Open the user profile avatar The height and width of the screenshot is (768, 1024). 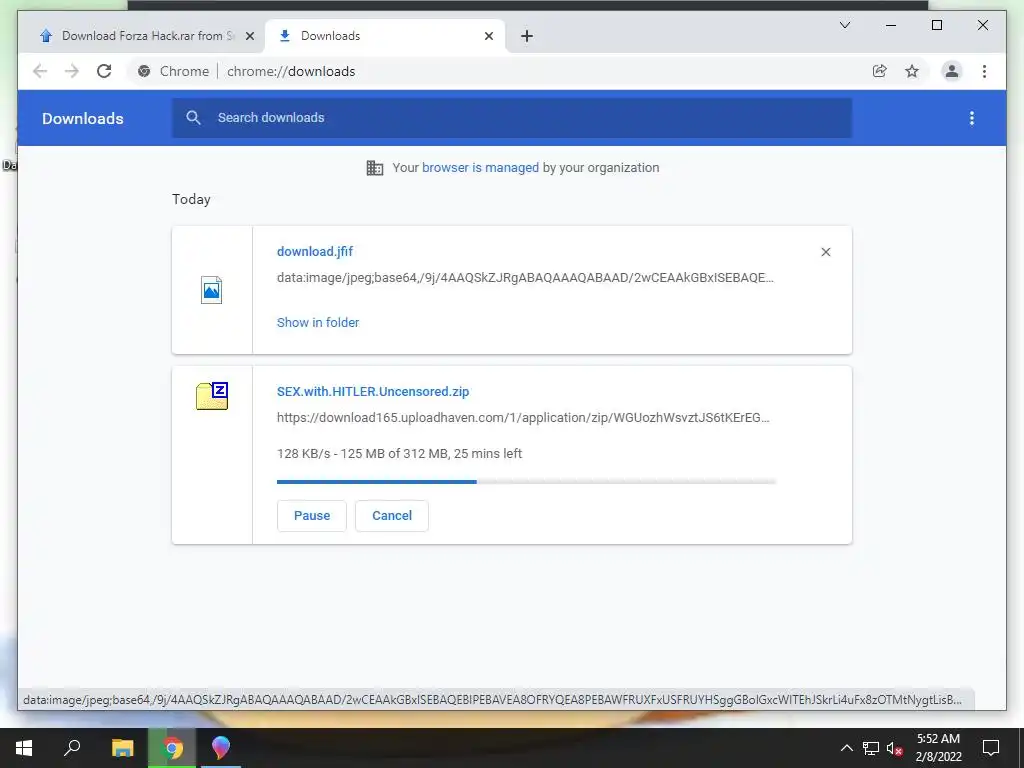coord(952,71)
